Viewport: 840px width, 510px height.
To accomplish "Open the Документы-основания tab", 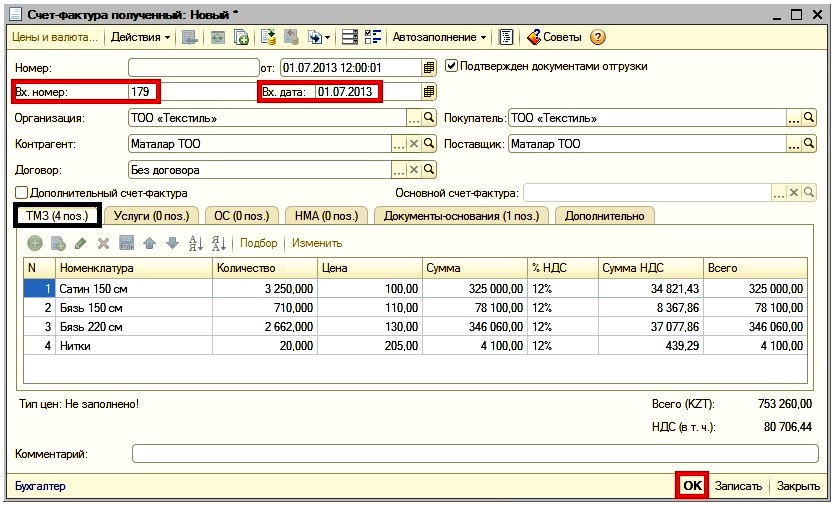I will coord(460,215).
